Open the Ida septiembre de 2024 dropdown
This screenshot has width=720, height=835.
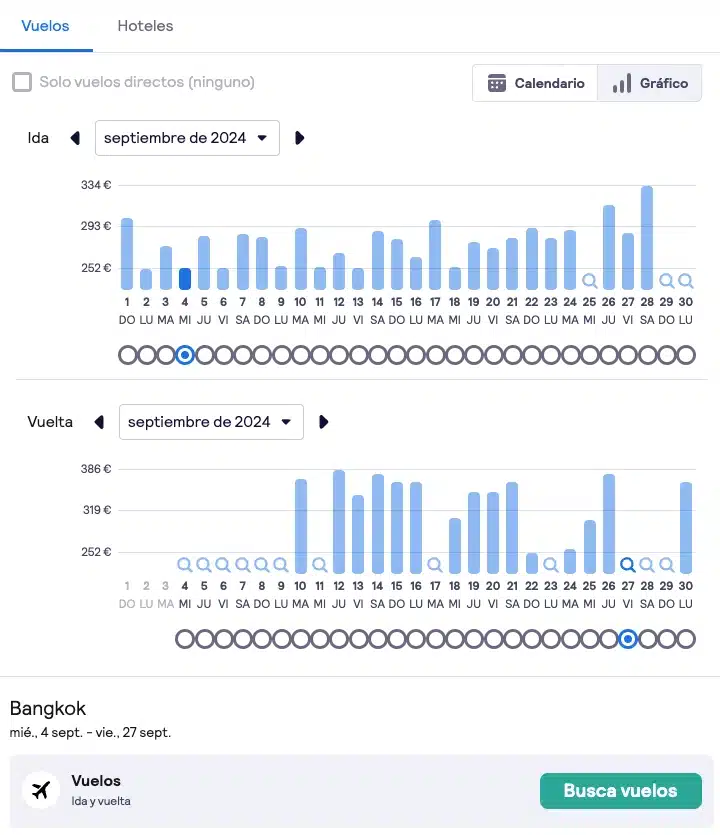pos(187,138)
